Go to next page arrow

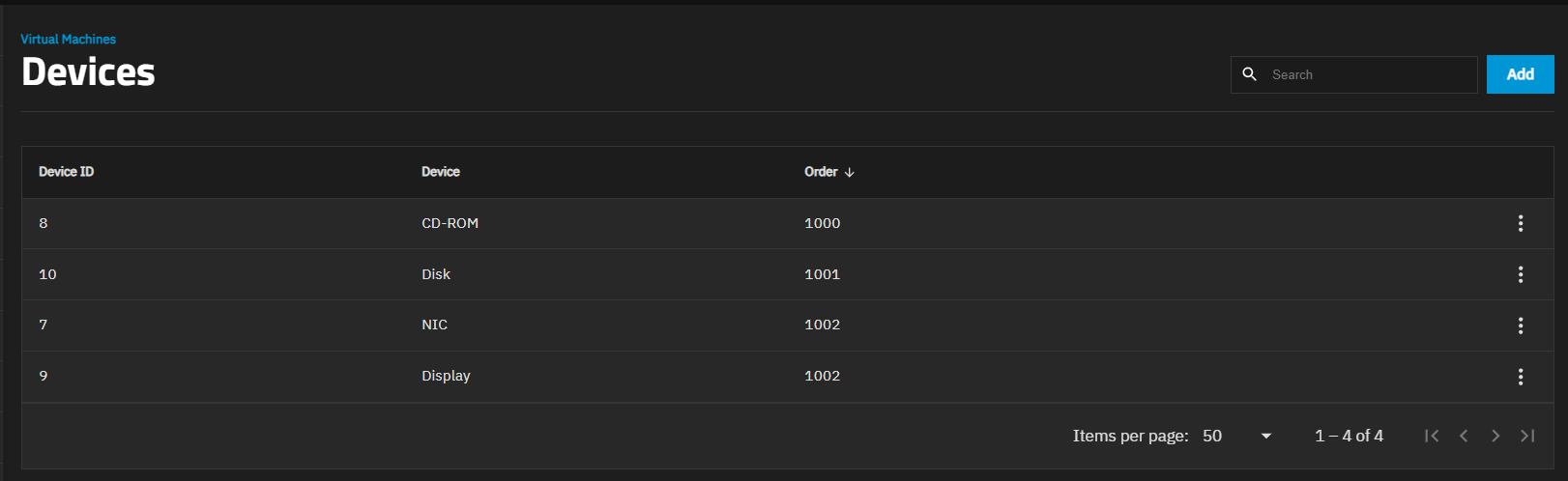point(1495,436)
